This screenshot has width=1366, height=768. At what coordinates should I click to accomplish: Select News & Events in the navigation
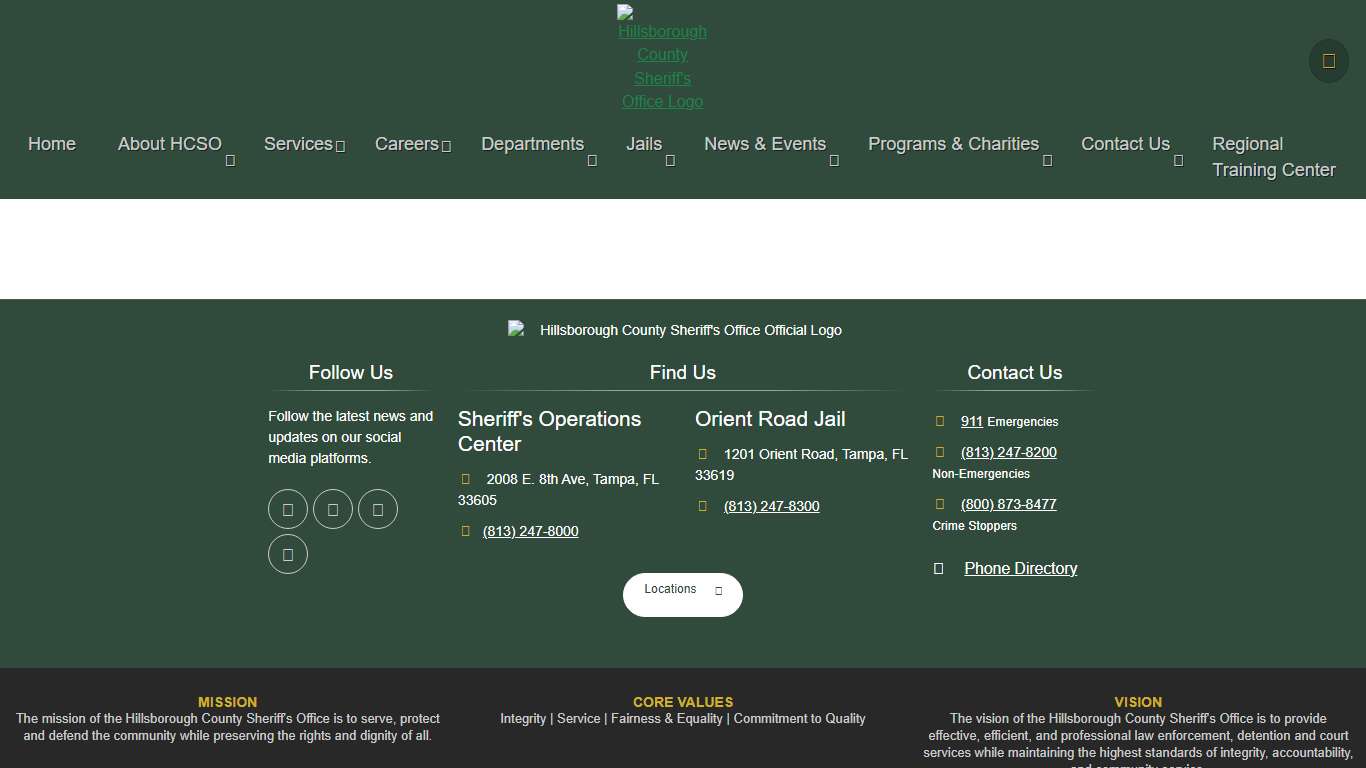click(765, 144)
